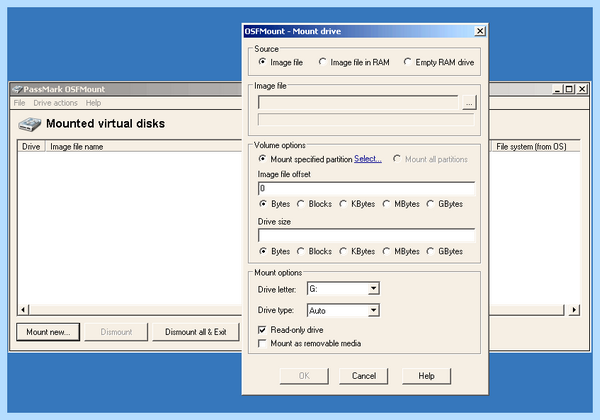
Task: Set Drive size unit to KBytes
Action: pos(343,251)
